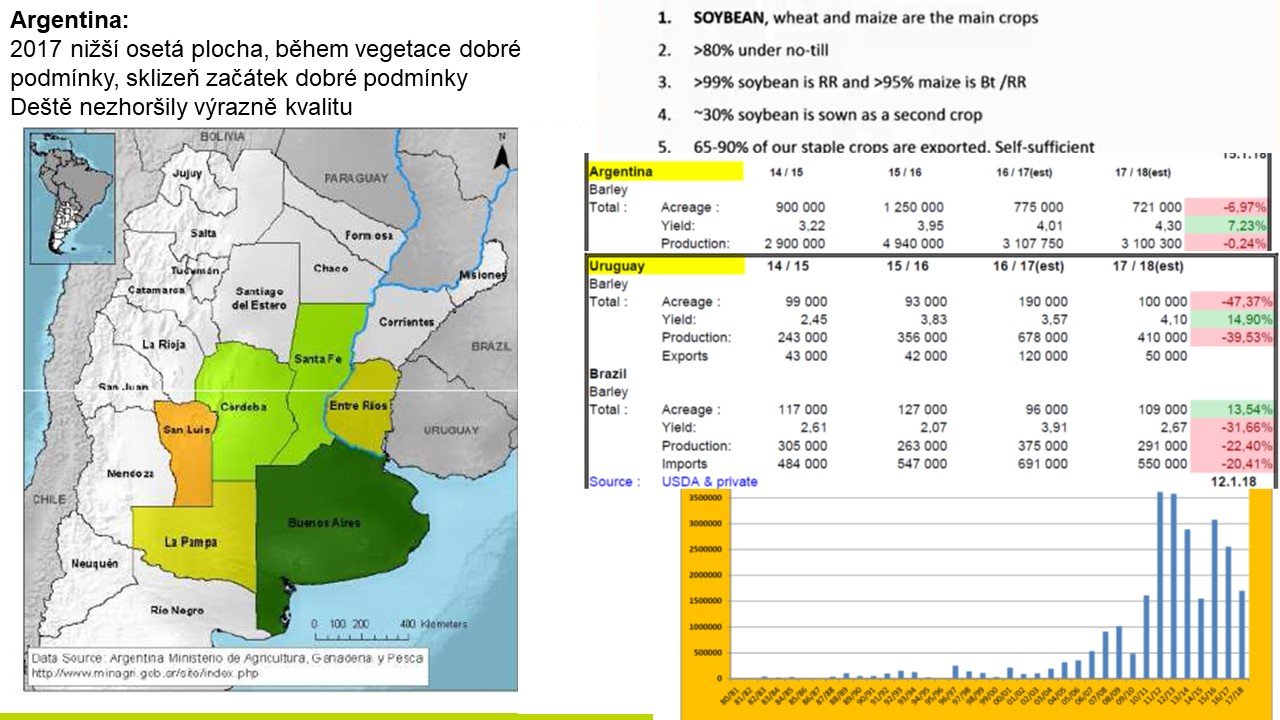This screenshot has width=1280, height=720.
Task: Click the La Pampa region on the map
Action: pyautogui.click(x=190, y=541)
